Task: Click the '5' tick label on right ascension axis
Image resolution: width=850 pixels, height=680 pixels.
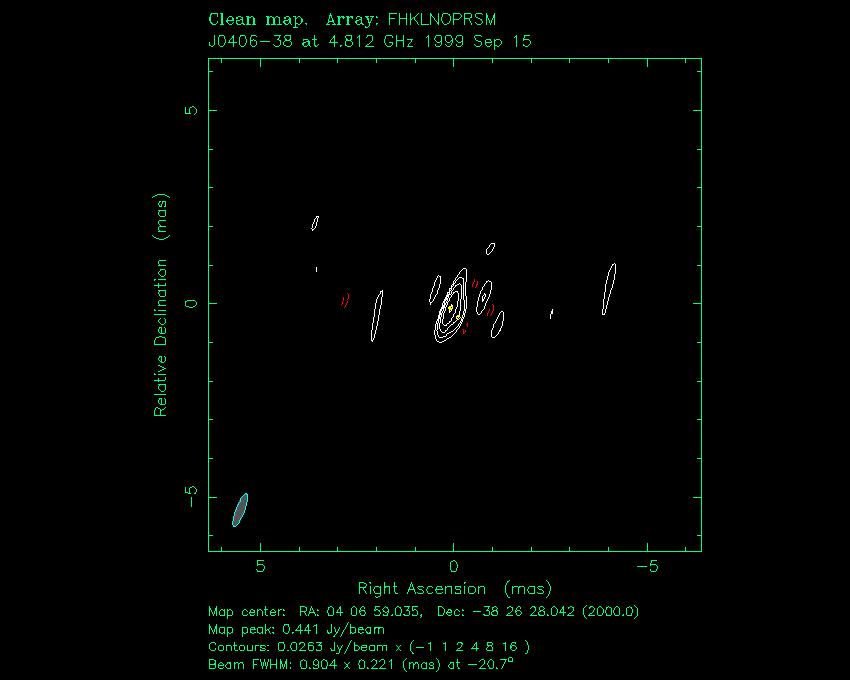Action: (260, 567)
